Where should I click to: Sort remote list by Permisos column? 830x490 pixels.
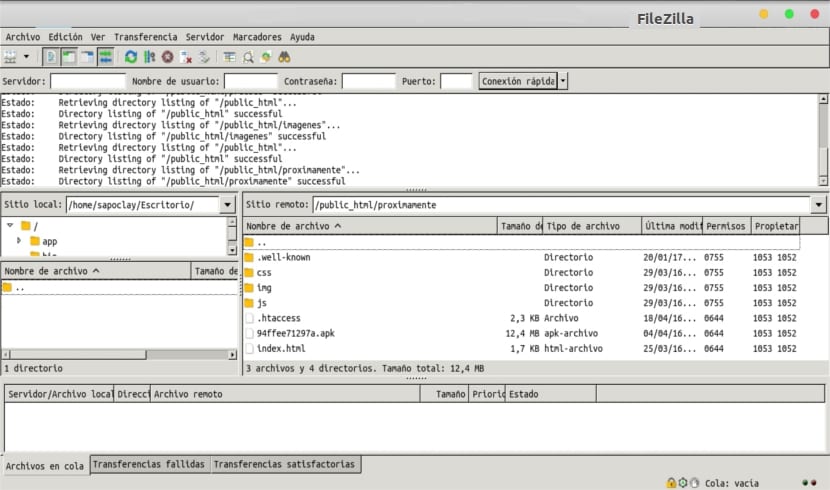click(727, 226)
